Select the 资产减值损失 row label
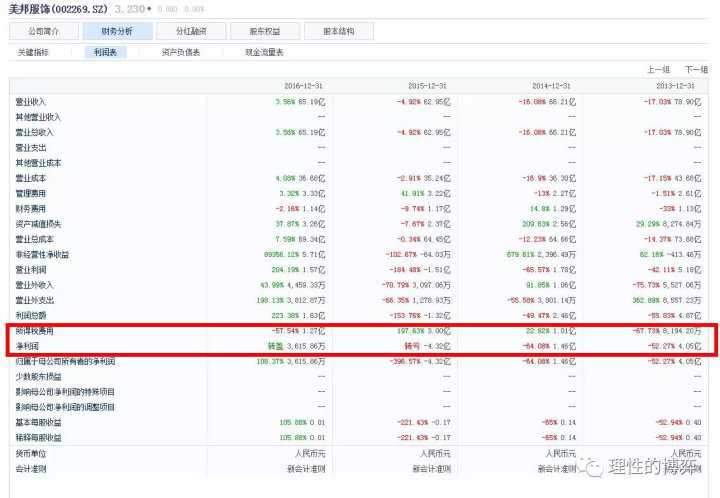 [38, 224]
